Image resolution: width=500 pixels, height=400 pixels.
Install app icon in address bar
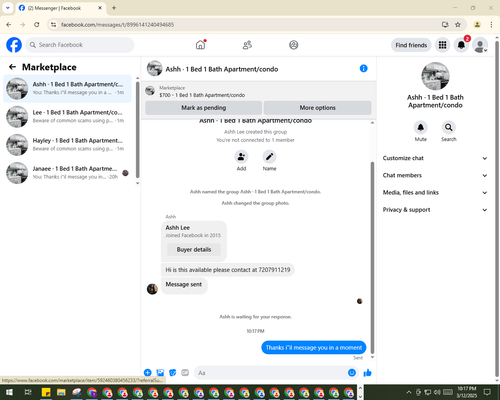(445, 25)
